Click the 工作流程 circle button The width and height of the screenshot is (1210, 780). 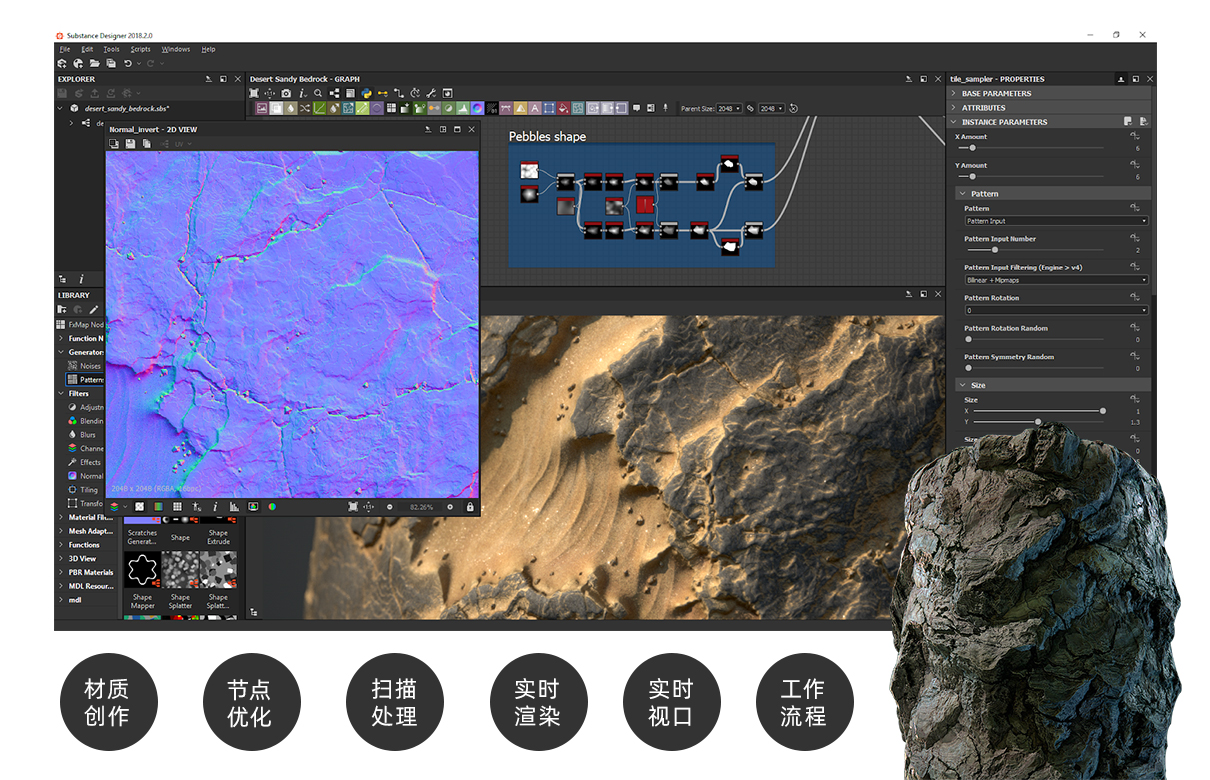pos(803,702)
